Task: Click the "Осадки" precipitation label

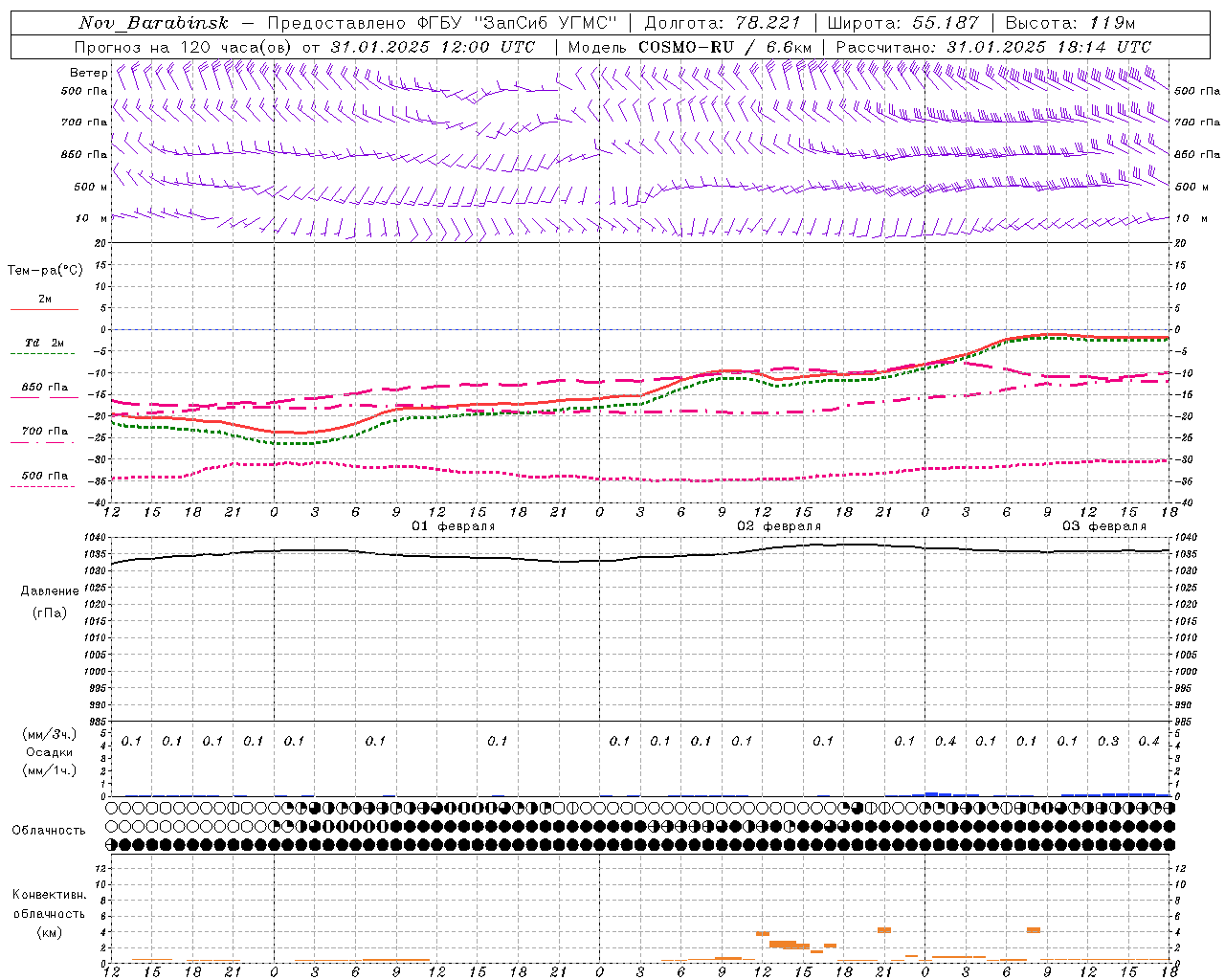Action: (x=49, y=752)
